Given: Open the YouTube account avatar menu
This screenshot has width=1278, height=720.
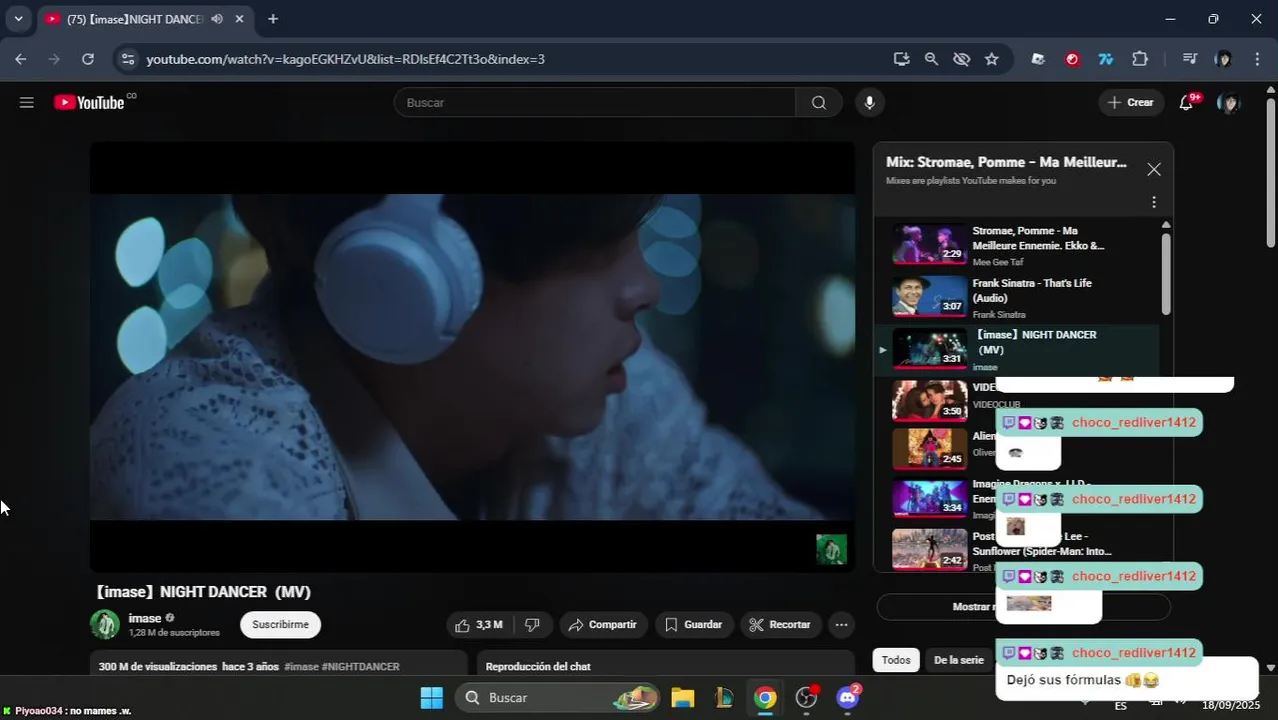Looking at the screenshot, I should point(1229,102).
